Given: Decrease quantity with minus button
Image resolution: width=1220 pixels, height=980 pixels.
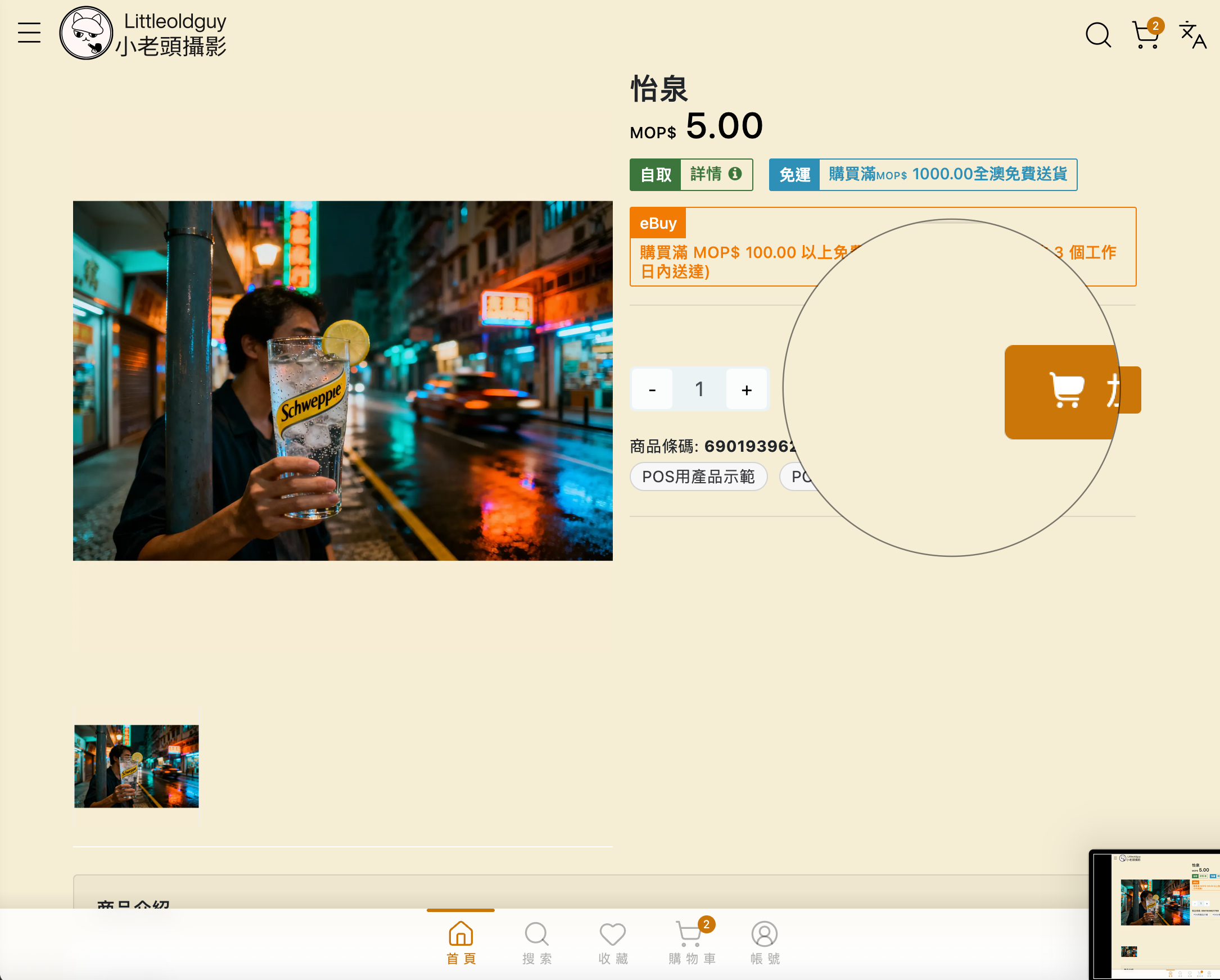Looking at the screenshot, I should [652, 389].
